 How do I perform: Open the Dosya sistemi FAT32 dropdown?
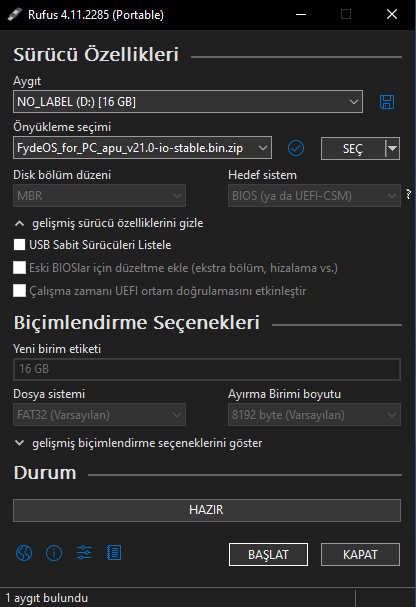[99, 415]
